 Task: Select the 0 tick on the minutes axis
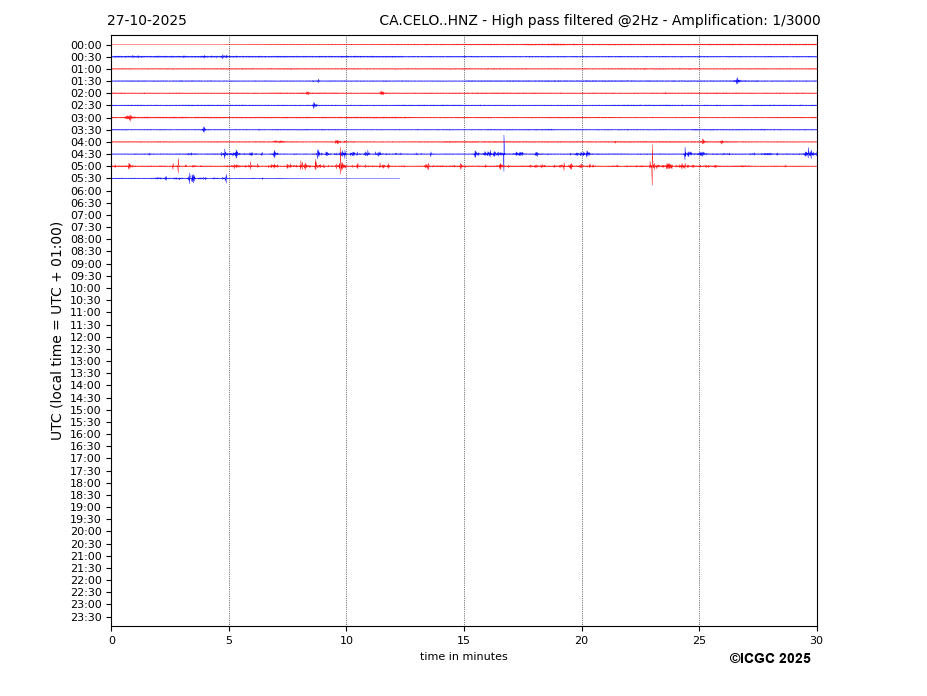coord(112,641)
